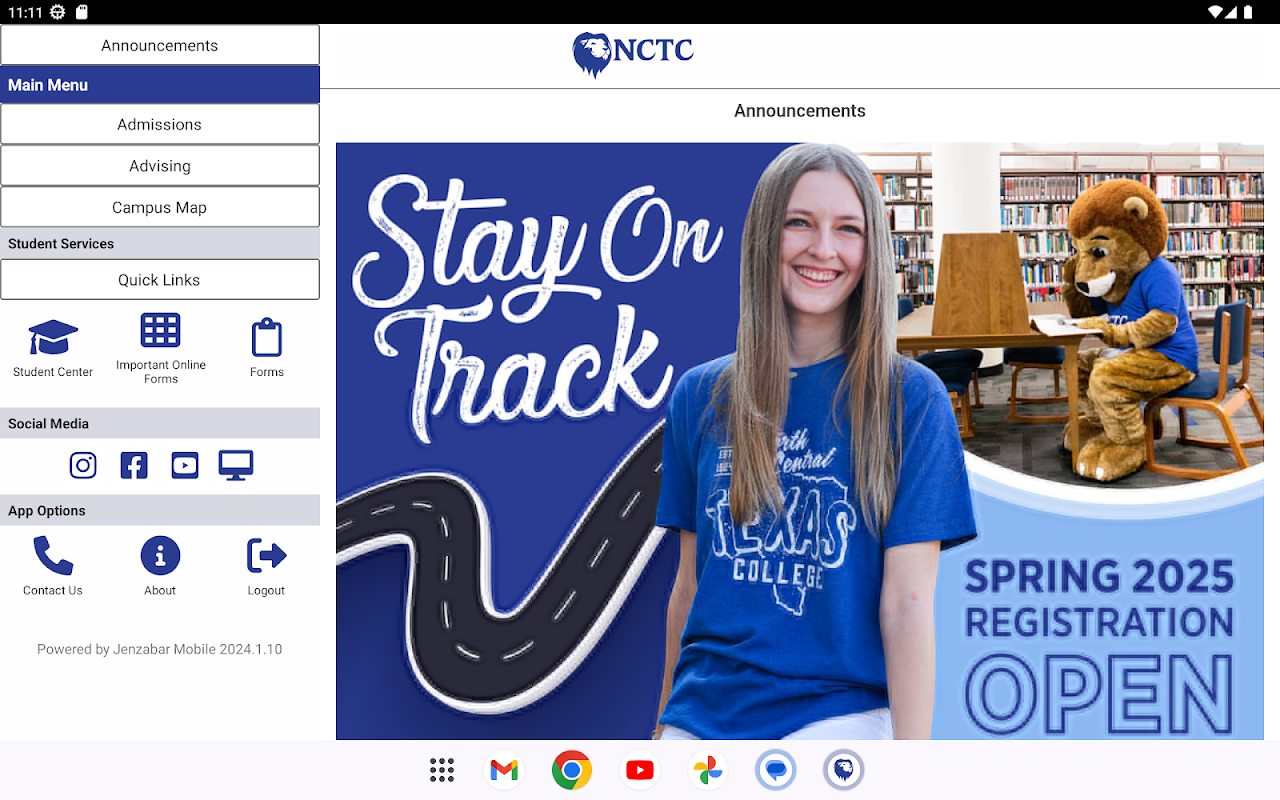Open the Advising menu item
Viewport: 1280px width, 800px height.
point(160,166)
